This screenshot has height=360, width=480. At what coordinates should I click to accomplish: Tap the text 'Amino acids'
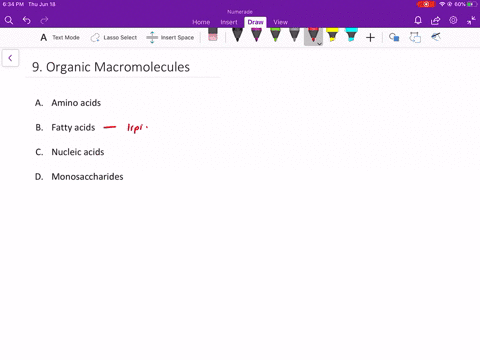click(x=76, y=103)
